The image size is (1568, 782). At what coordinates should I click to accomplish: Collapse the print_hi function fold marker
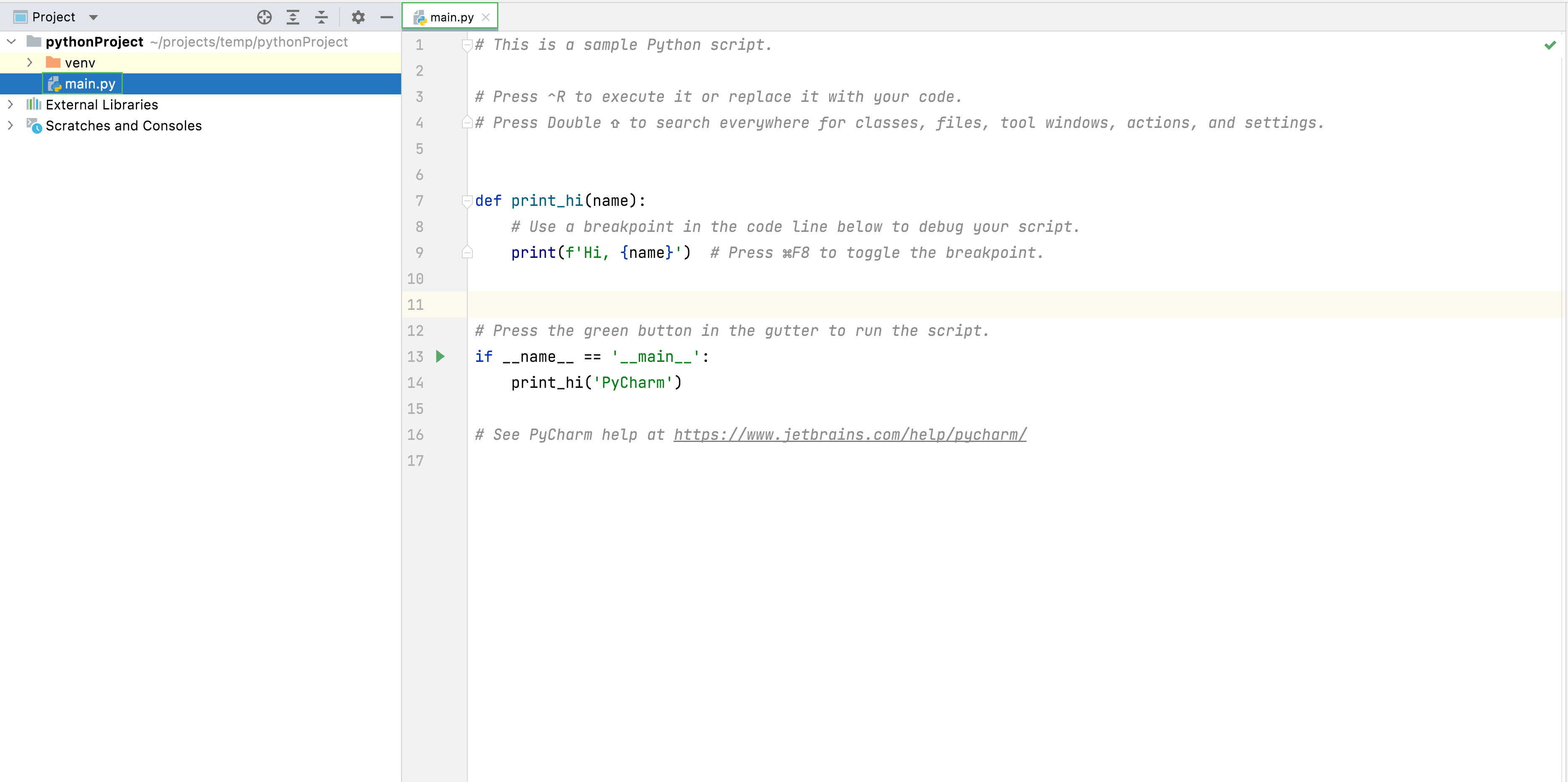tap(467, 201)
